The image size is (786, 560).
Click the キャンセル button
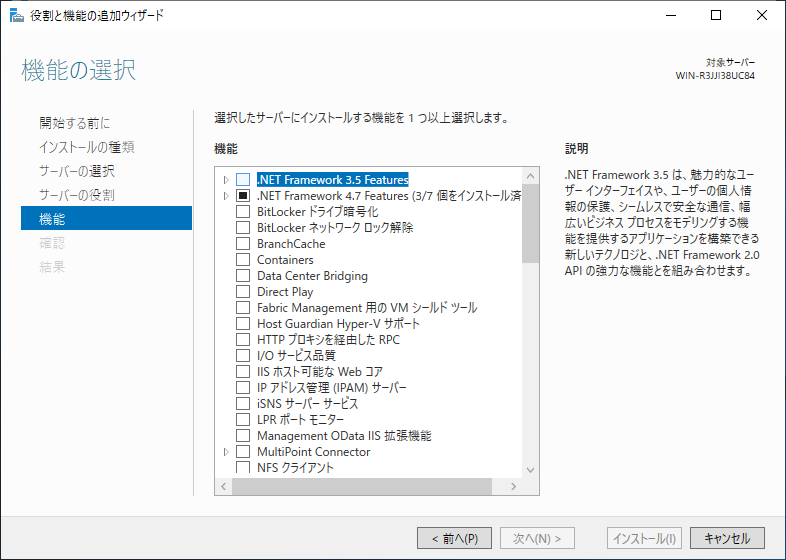[x=727, y=538]
